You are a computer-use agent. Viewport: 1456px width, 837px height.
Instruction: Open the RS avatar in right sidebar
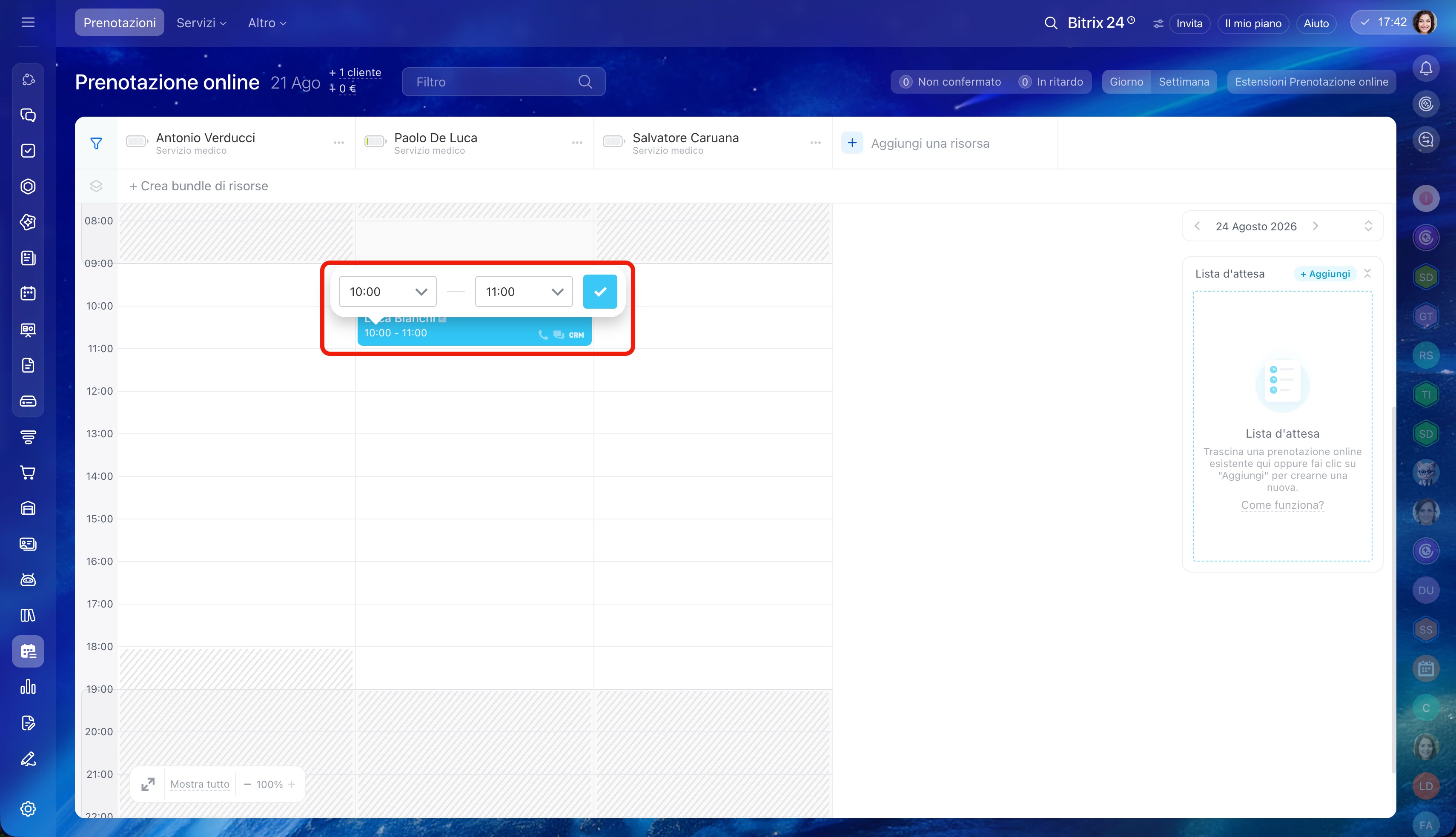pos(1425,355)
